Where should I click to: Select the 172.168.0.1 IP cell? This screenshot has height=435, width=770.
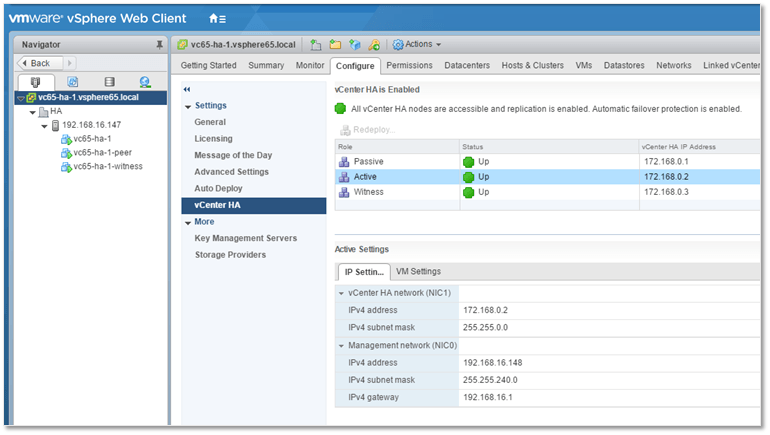pos(666,162)
